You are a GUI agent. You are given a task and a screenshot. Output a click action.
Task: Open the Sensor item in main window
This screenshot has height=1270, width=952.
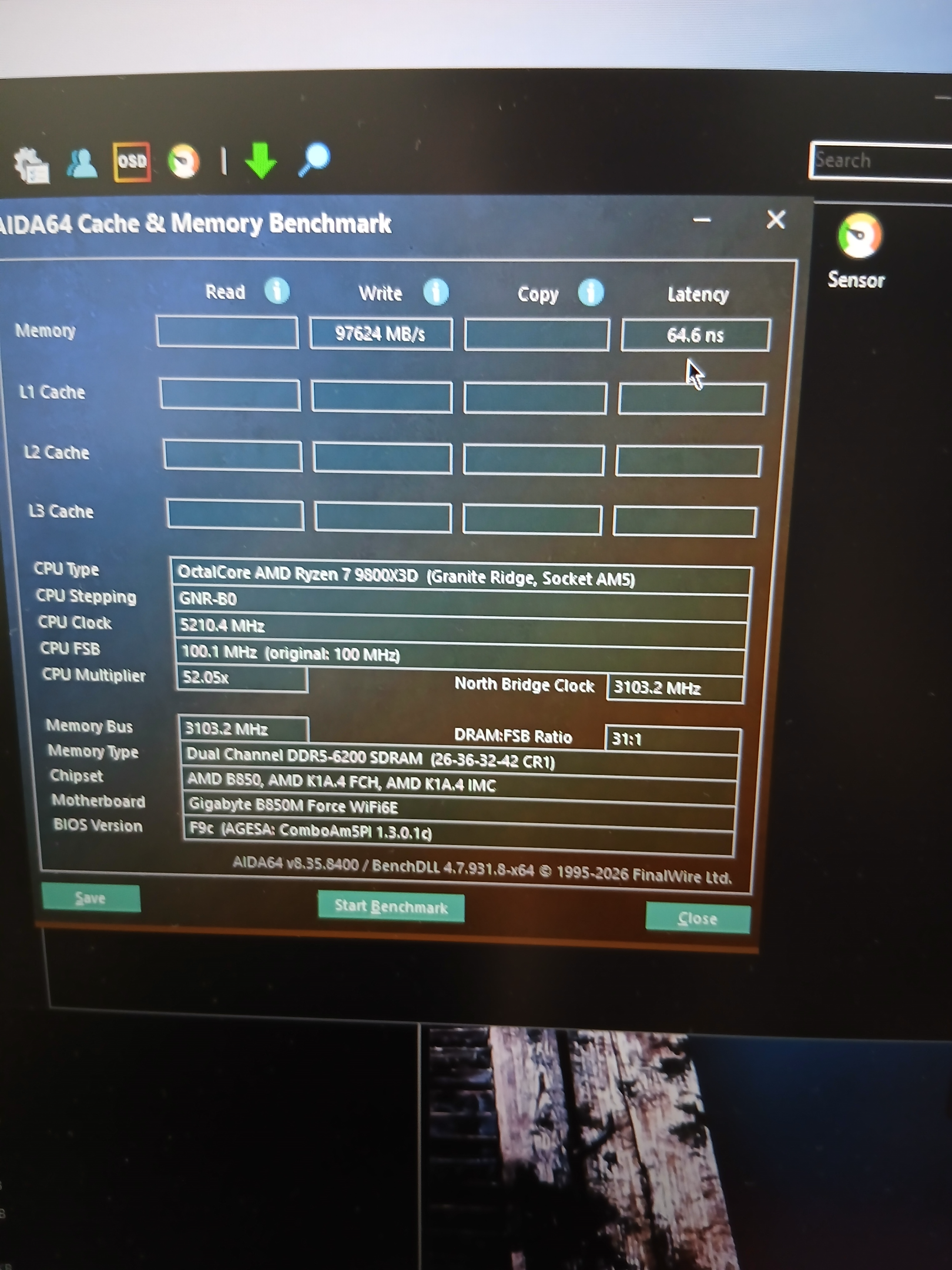pyautogui.click(x=858, y=252)
